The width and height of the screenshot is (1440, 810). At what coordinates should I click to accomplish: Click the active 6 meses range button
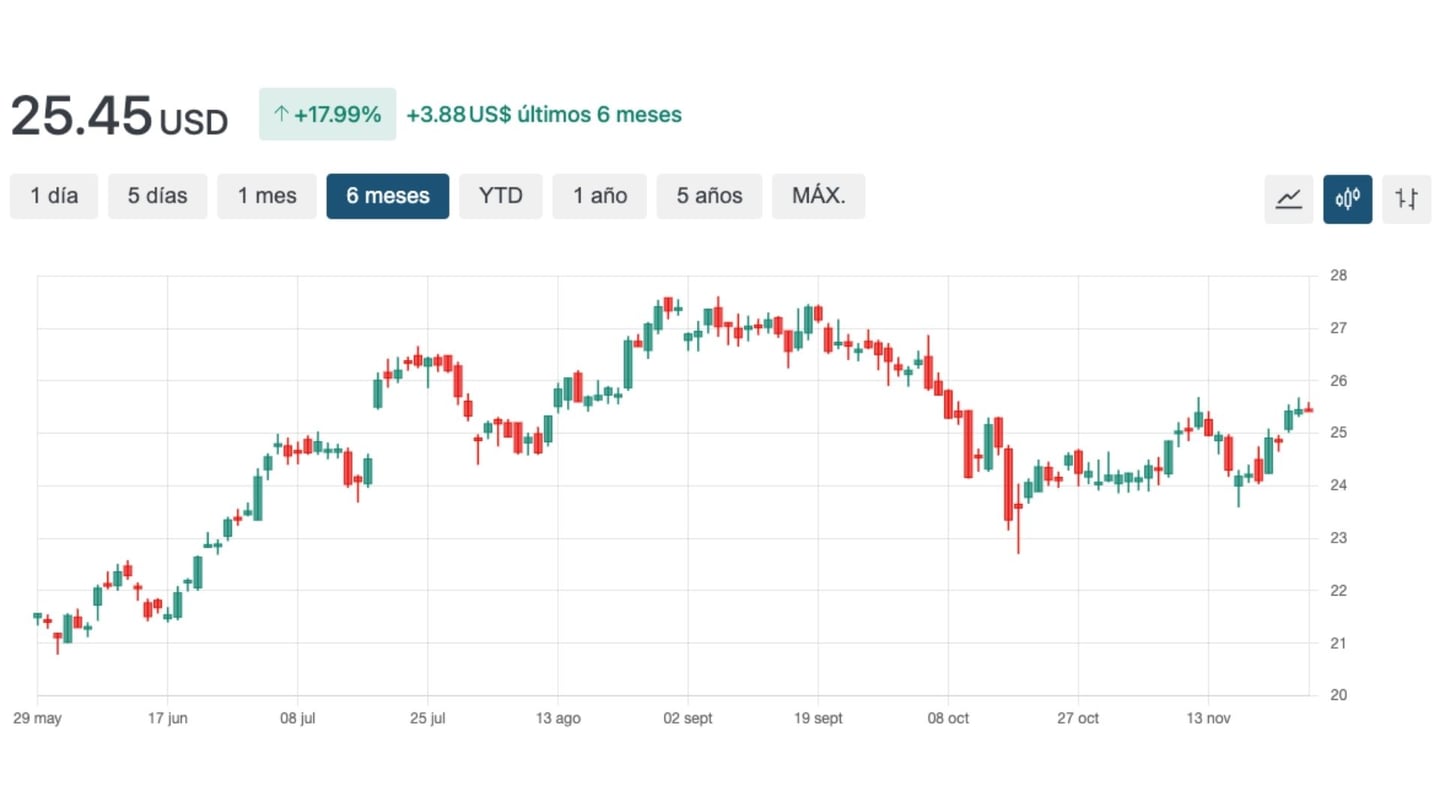click(x=388, y=196)
